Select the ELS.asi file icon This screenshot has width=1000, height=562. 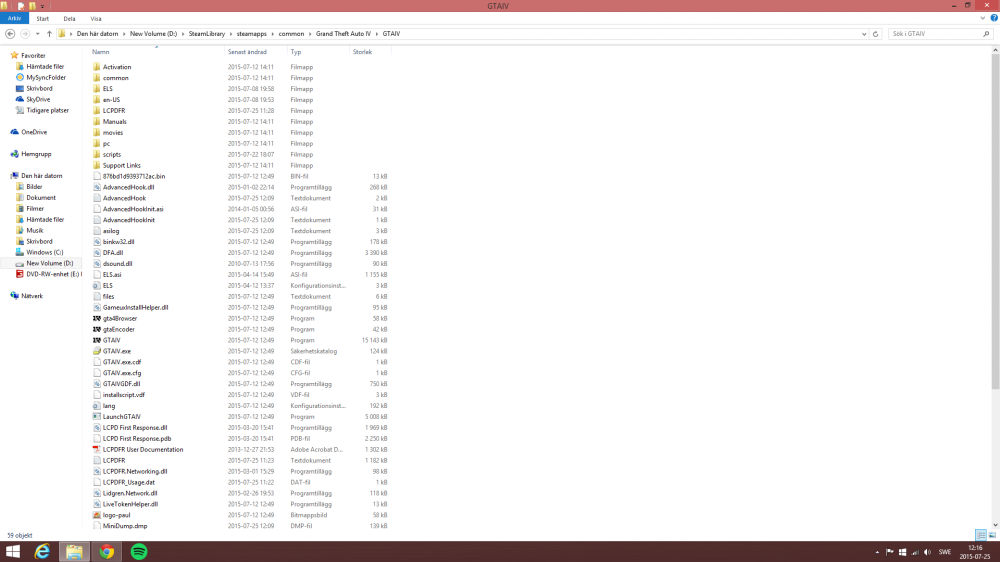tap(97, 274)
